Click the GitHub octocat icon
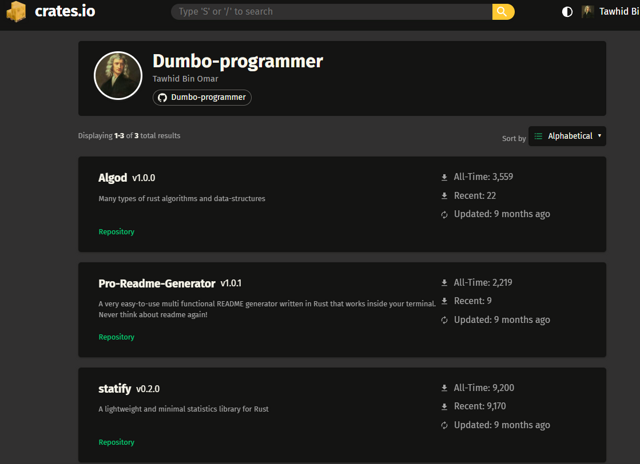This screenshot has width=640, height=464. 162,98
